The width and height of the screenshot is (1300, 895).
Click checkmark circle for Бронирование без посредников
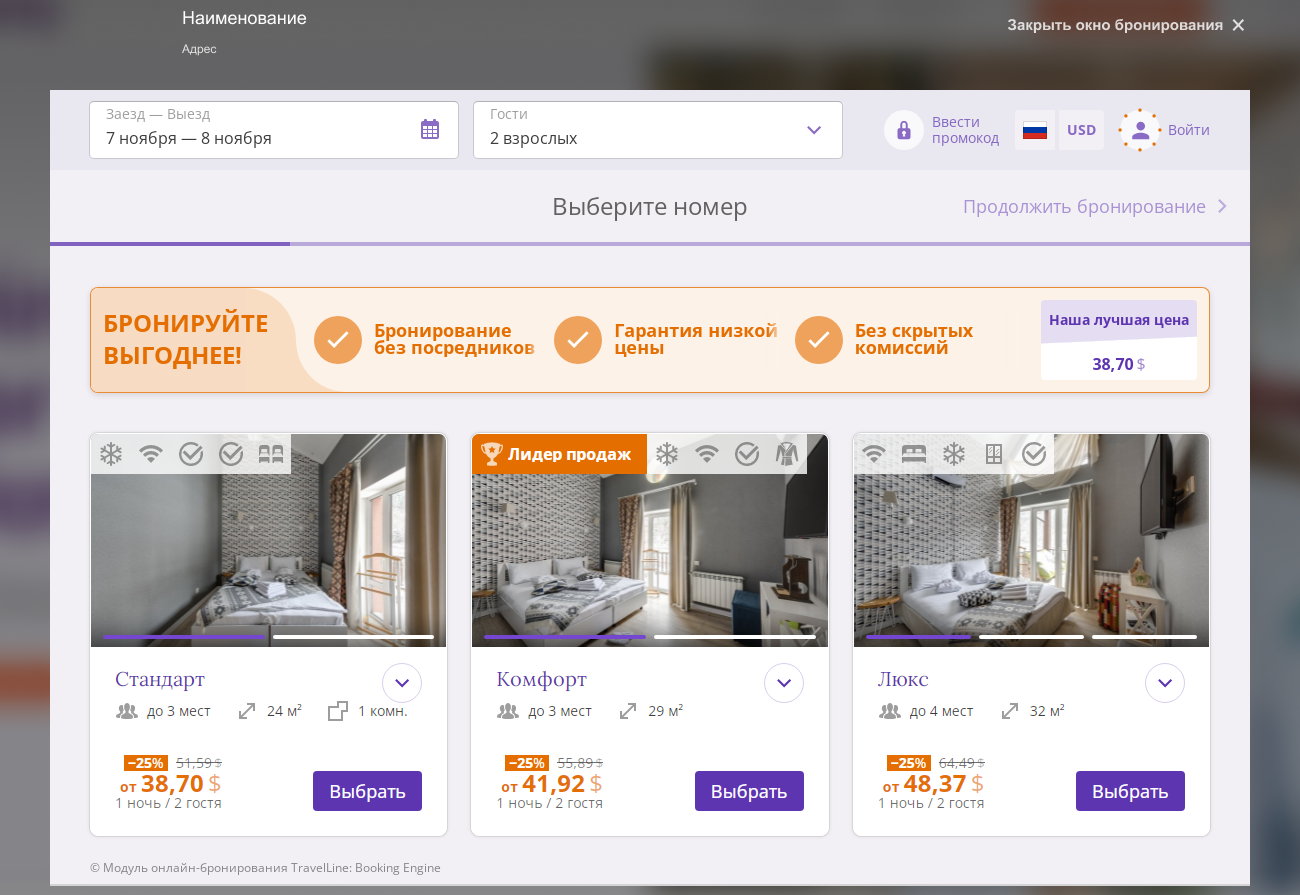pos(337,340)
